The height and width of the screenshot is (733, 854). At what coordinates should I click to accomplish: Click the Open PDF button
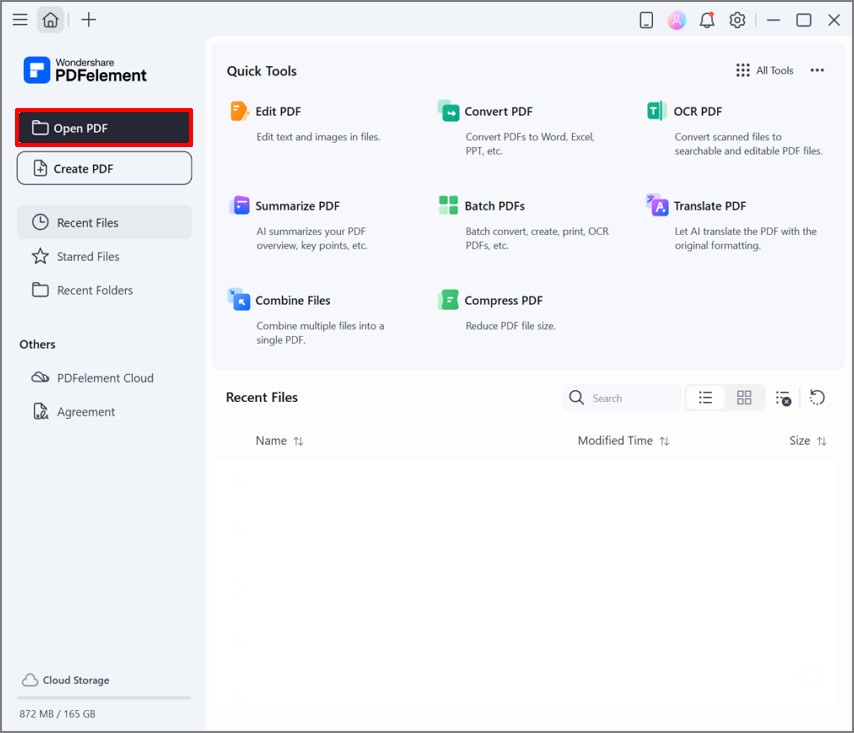click(104, 128)
